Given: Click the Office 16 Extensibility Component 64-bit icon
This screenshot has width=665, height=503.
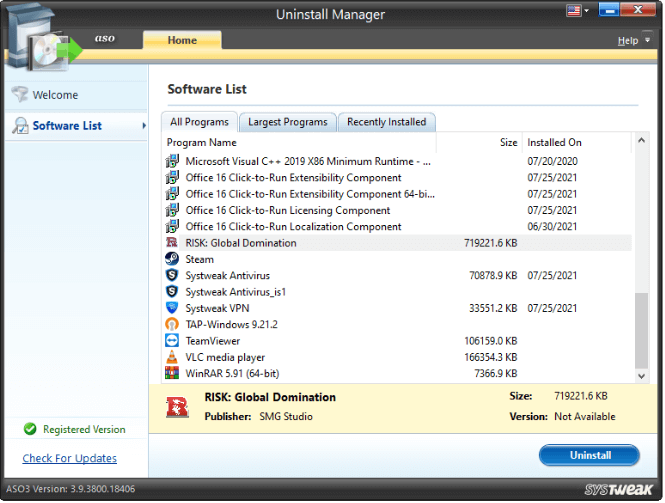Looking at the screenshot, I should click(172, 194).
